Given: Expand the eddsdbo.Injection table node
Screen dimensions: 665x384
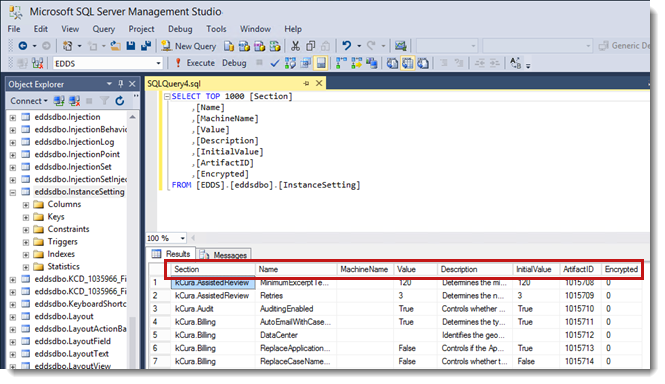Looking at the screenshot, I should (x=13, y=118).
